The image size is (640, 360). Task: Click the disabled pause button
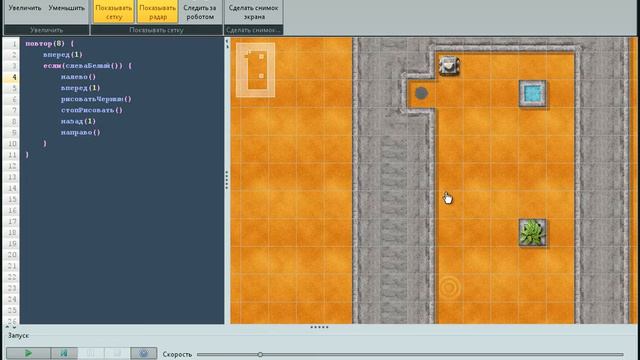click(x=91, y=353)
